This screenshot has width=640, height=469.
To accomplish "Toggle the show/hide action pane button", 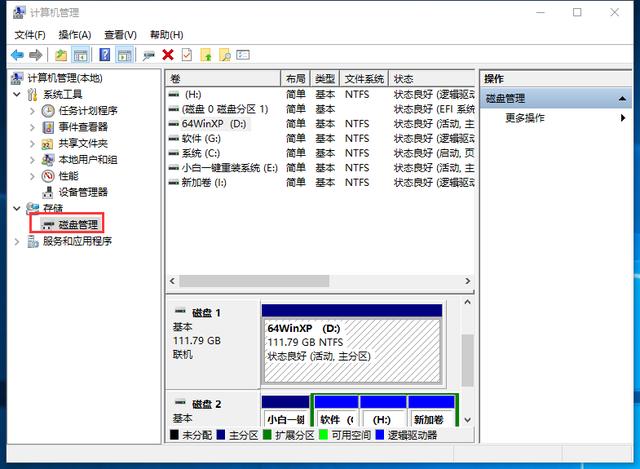I will click(x=124, y=55).
